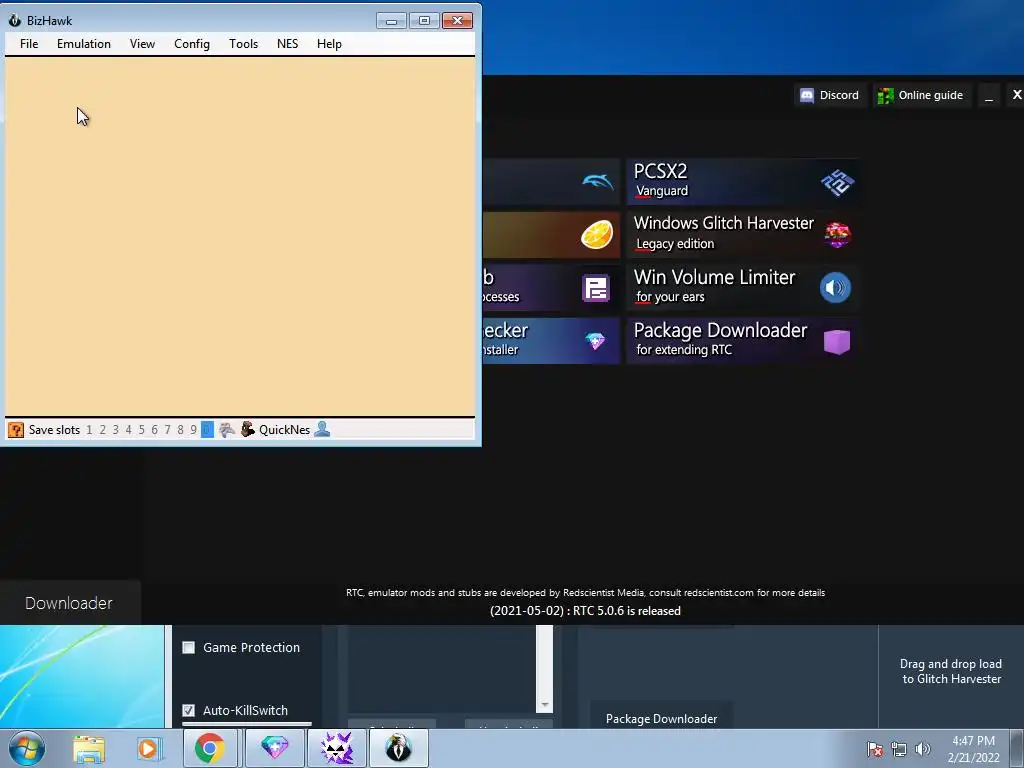Click the volume speaker tray icon
This screenshot has width=1024, height=768.
tap(922, 749)
